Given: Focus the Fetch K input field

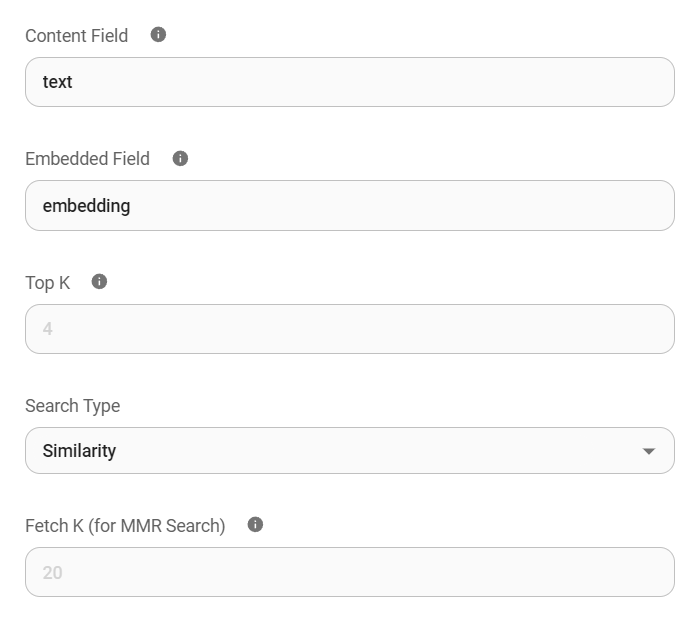Looking at the screenshot, I should pos(350,572).
